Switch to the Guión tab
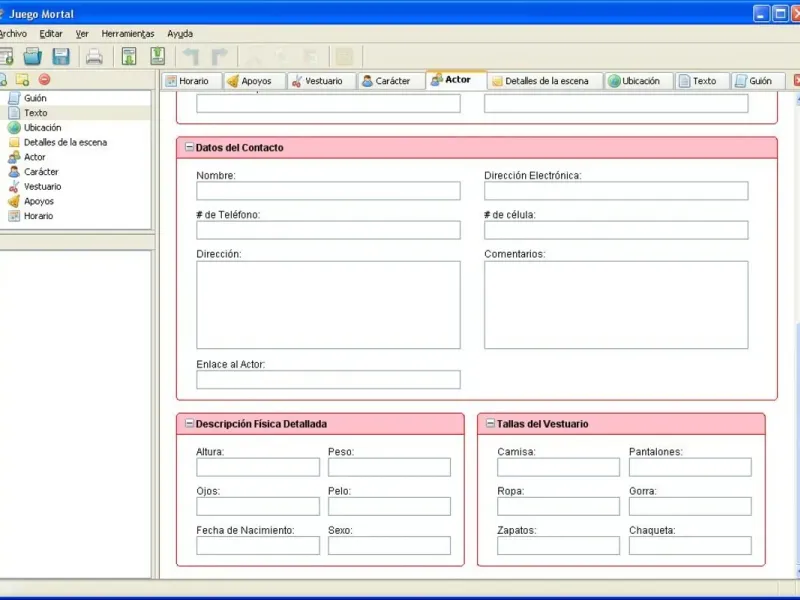800x600 pixels. pyautogui.click(x=758, y=81)
